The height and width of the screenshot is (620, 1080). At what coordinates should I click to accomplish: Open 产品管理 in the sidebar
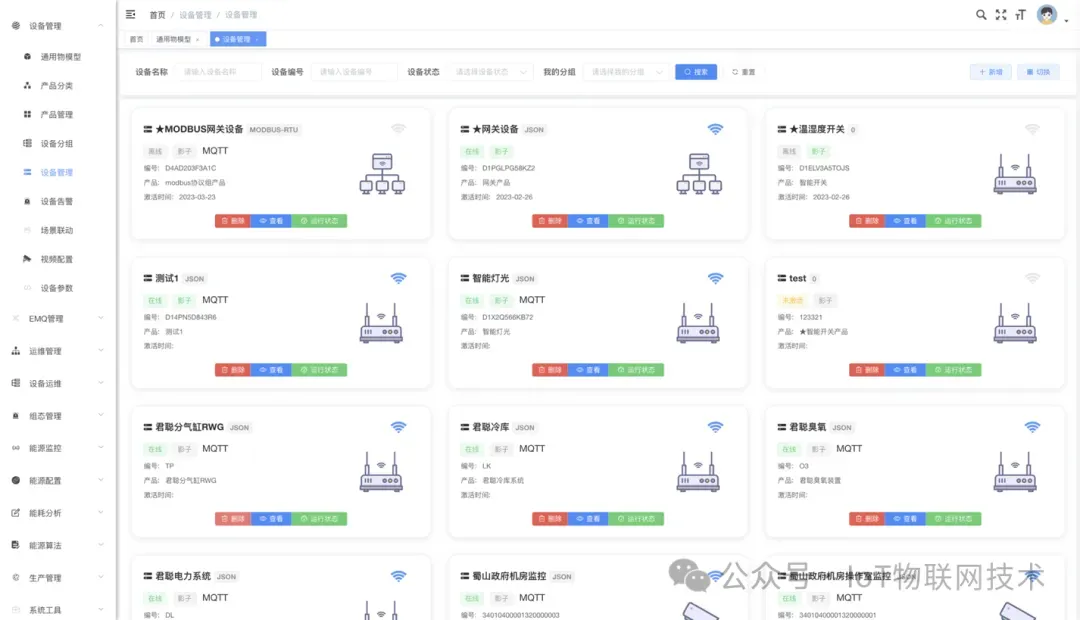point(56,114)
